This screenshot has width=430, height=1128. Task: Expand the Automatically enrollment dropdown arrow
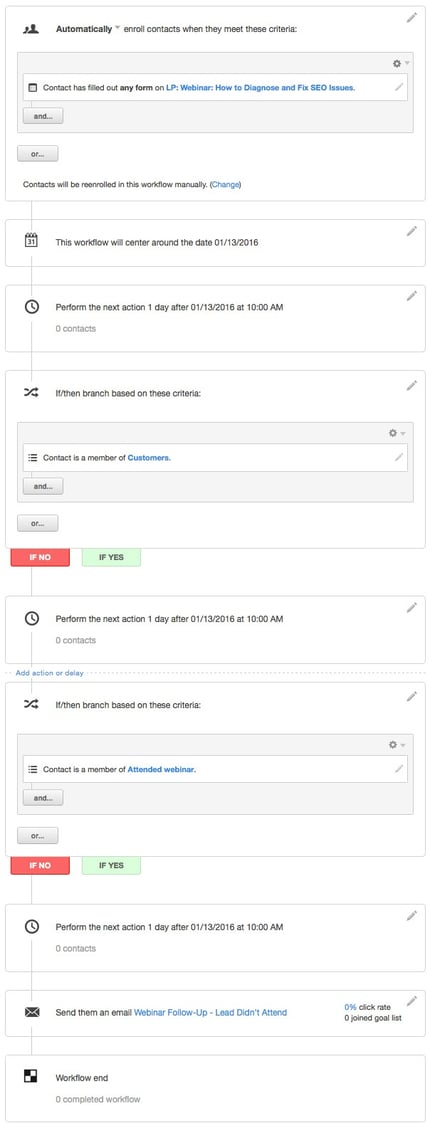[x=118, y=29]
